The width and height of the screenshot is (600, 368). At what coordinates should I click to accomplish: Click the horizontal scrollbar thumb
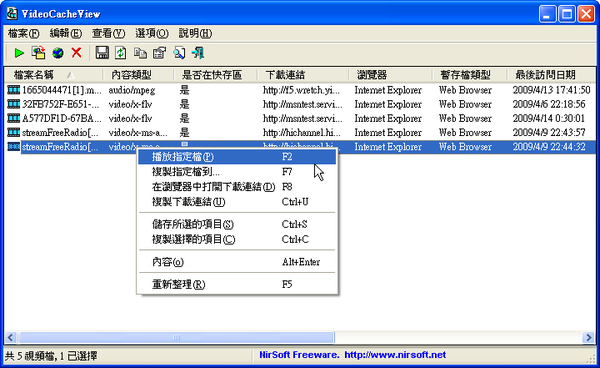pyautogui.click(x=176, y=337)
